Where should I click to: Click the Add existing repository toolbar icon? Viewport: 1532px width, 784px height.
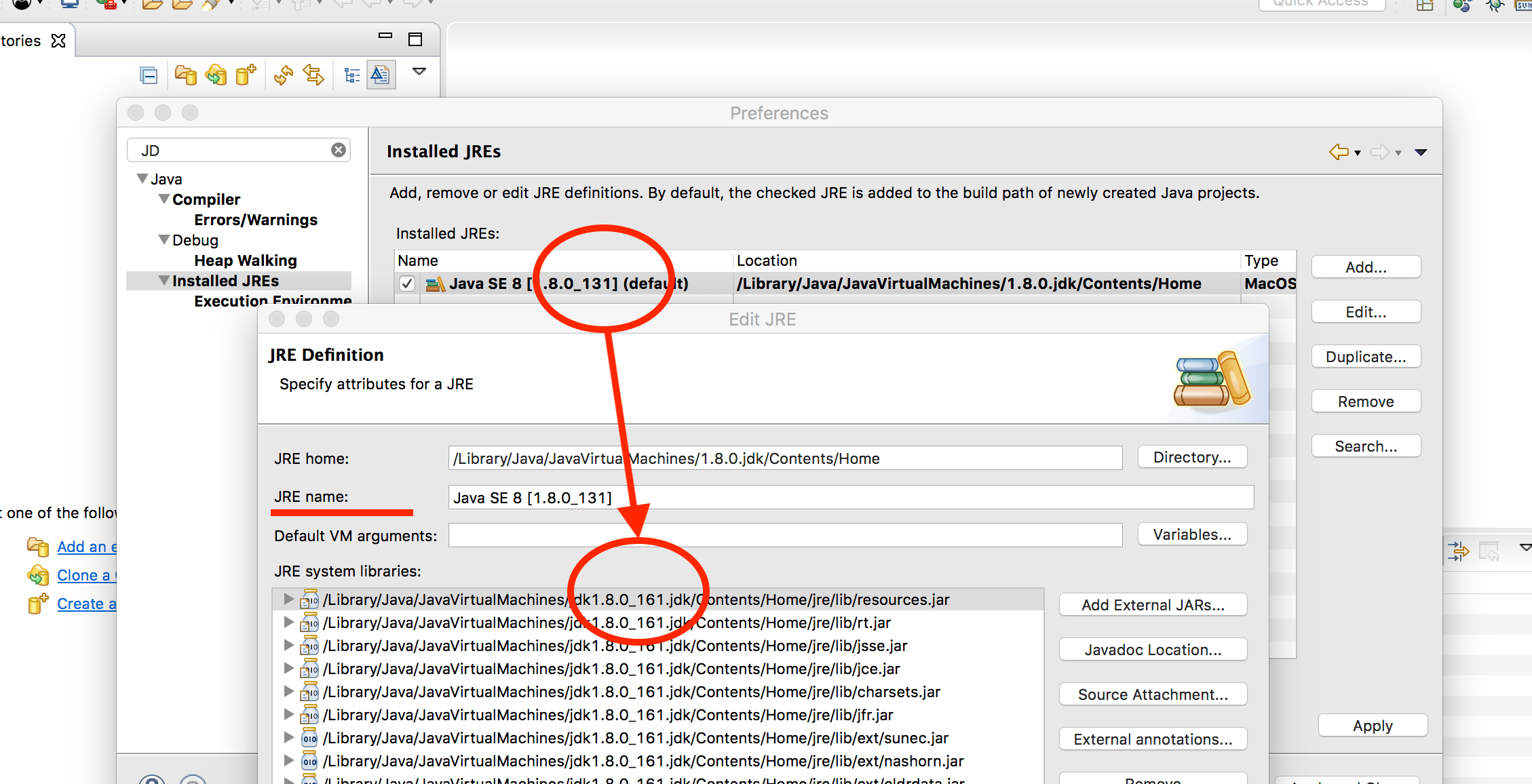tap(186, 75)
